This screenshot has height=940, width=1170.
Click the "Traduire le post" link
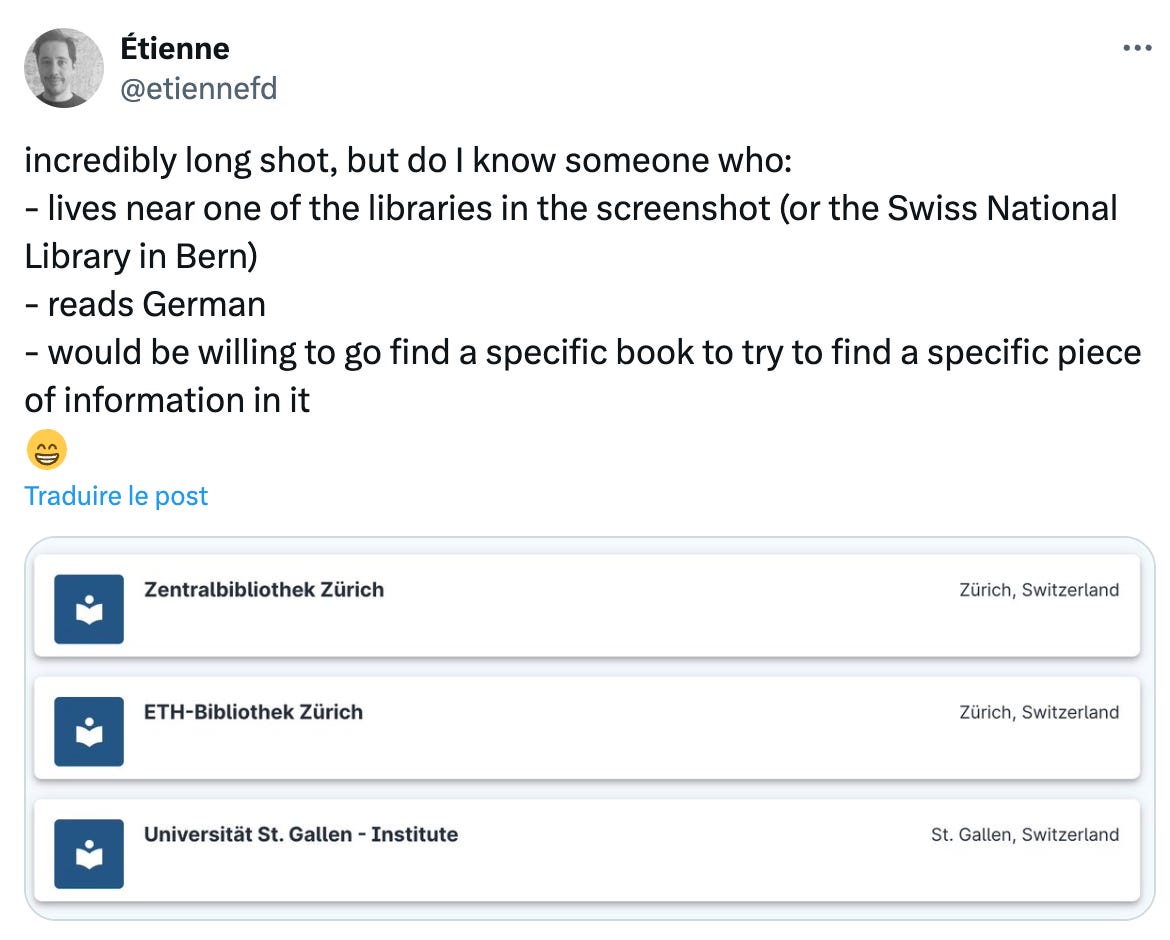116,496
